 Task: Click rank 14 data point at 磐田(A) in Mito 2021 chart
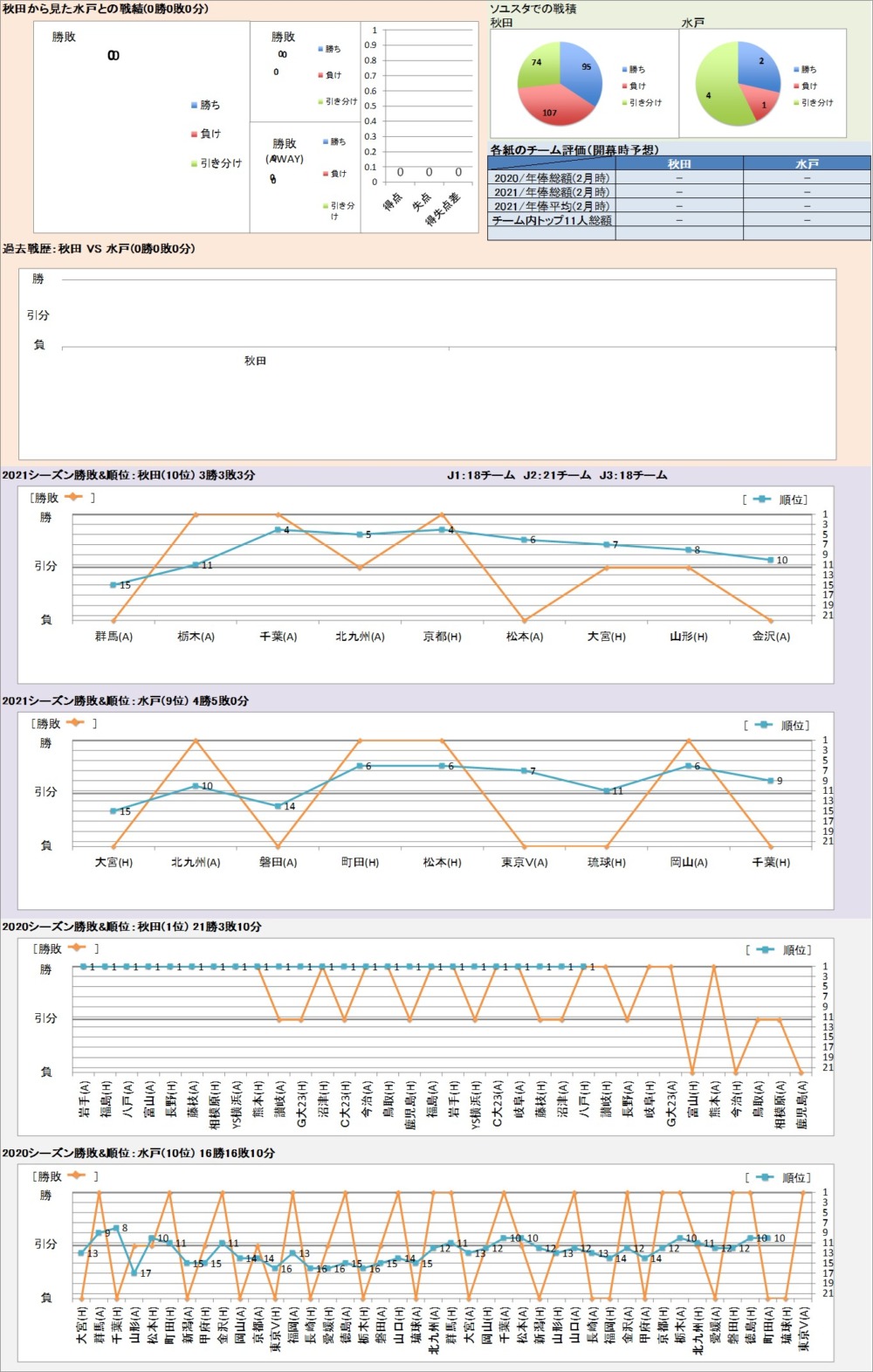tap(278, 806)
